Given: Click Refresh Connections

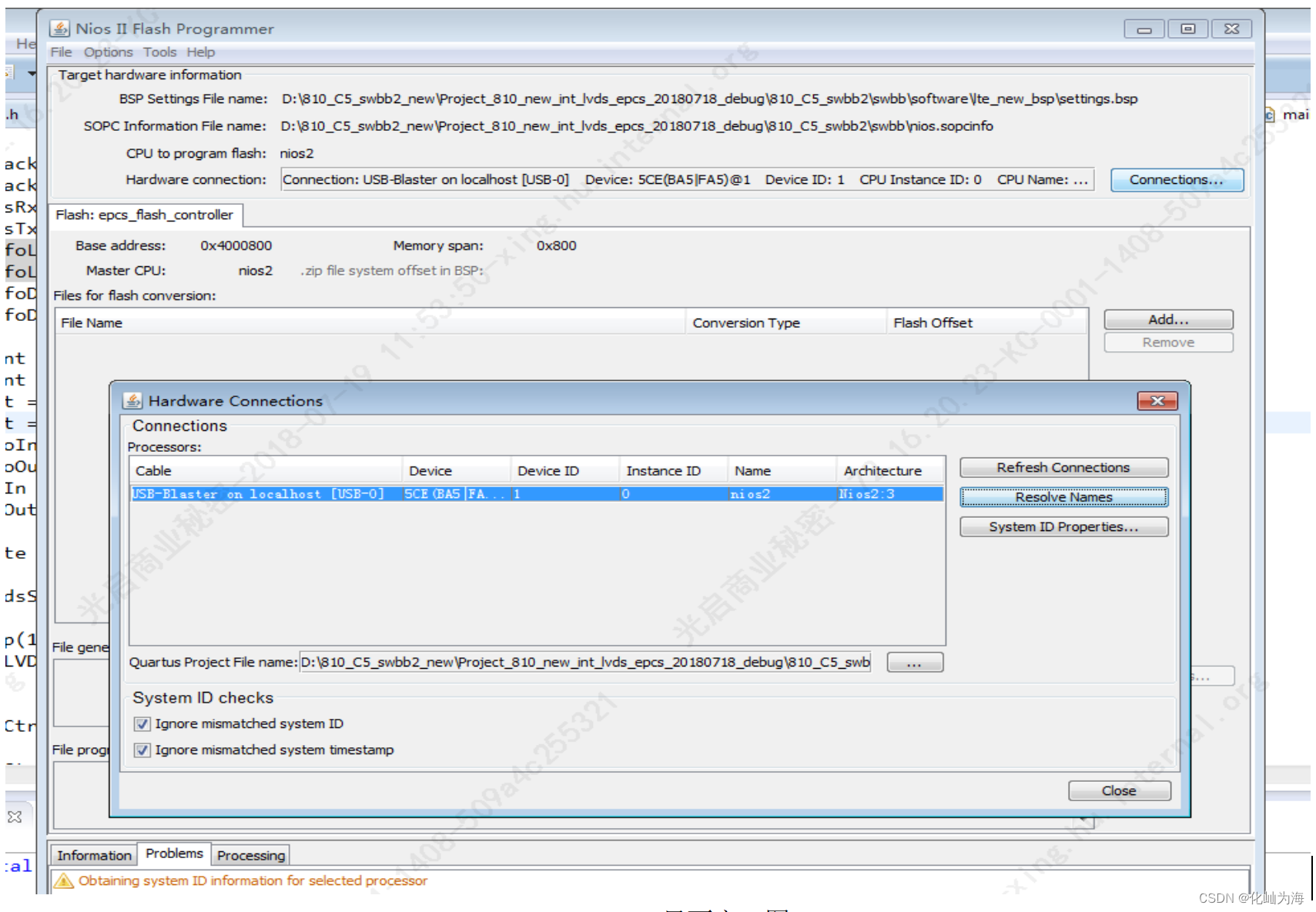Looking at the screenshot, I should pyautogui.click(x=1063, y=466).
